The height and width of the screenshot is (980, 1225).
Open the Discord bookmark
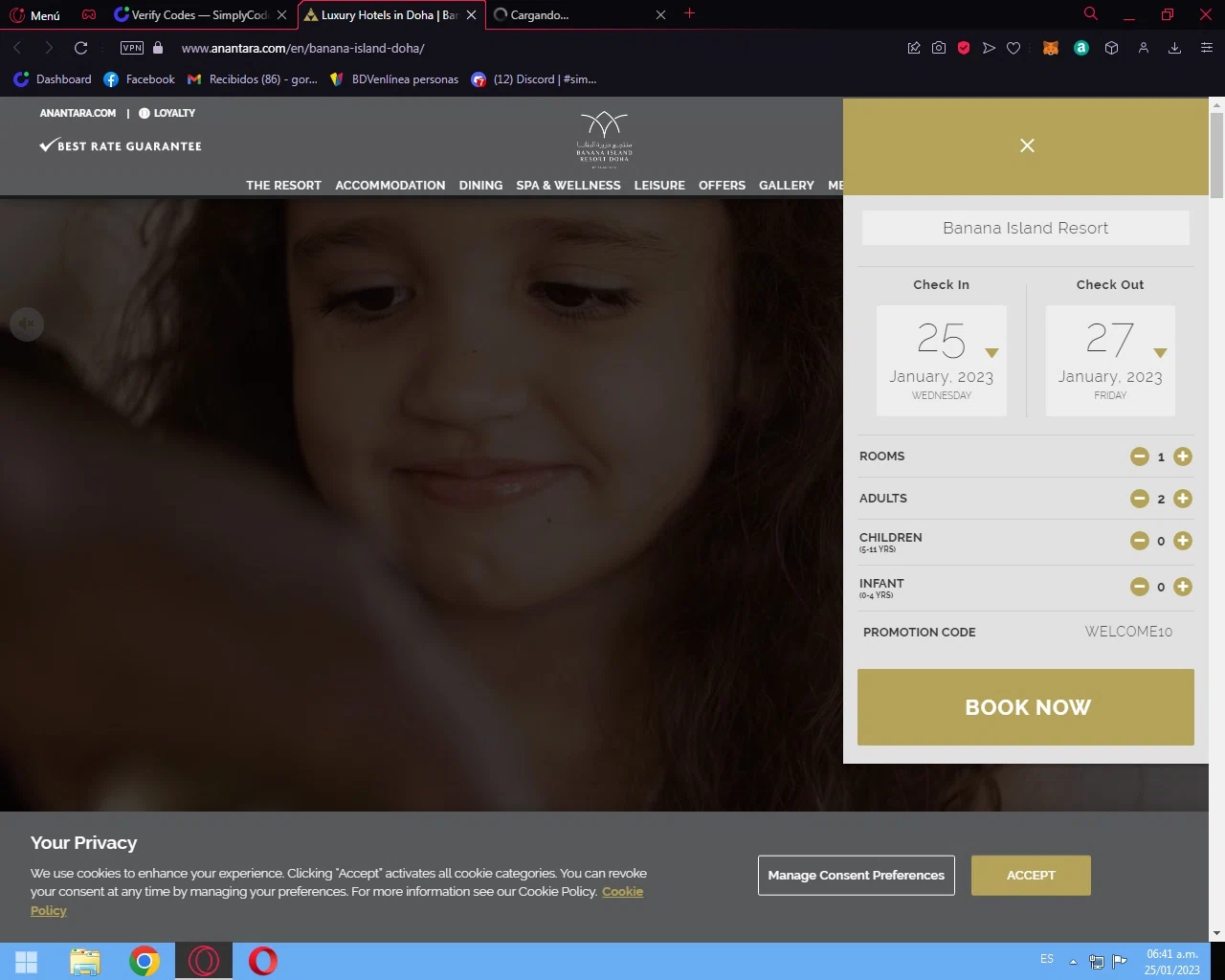pos(534,79)
